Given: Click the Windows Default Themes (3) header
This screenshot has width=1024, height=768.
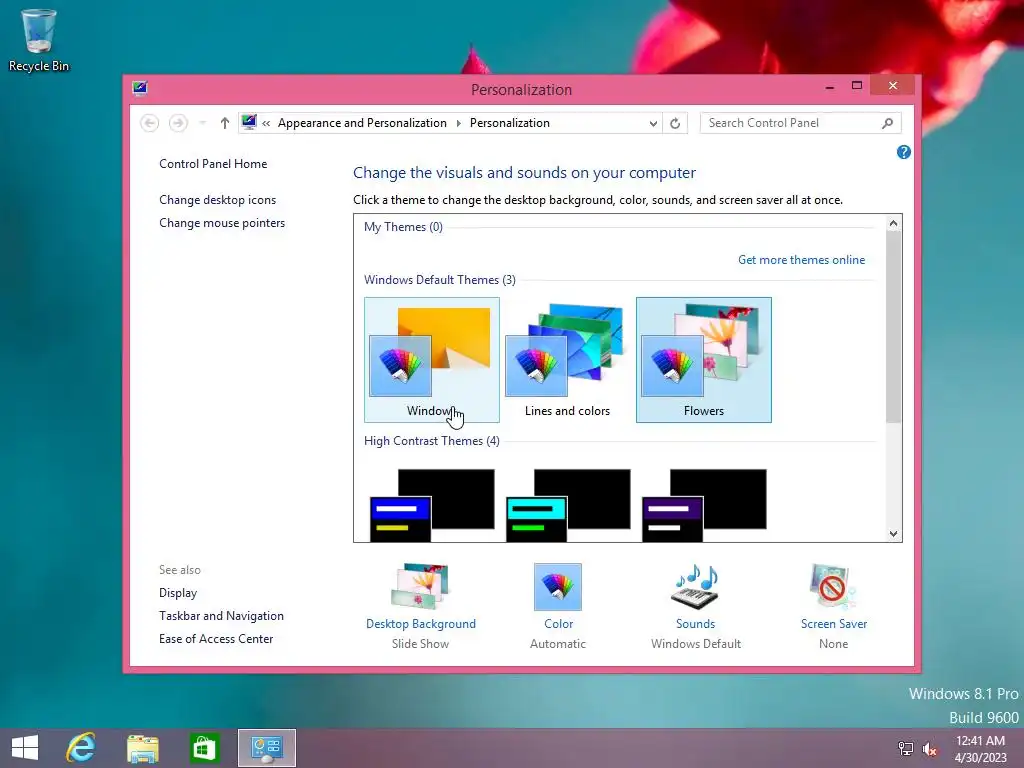Looking at the screenshot, I should [440, 280].
